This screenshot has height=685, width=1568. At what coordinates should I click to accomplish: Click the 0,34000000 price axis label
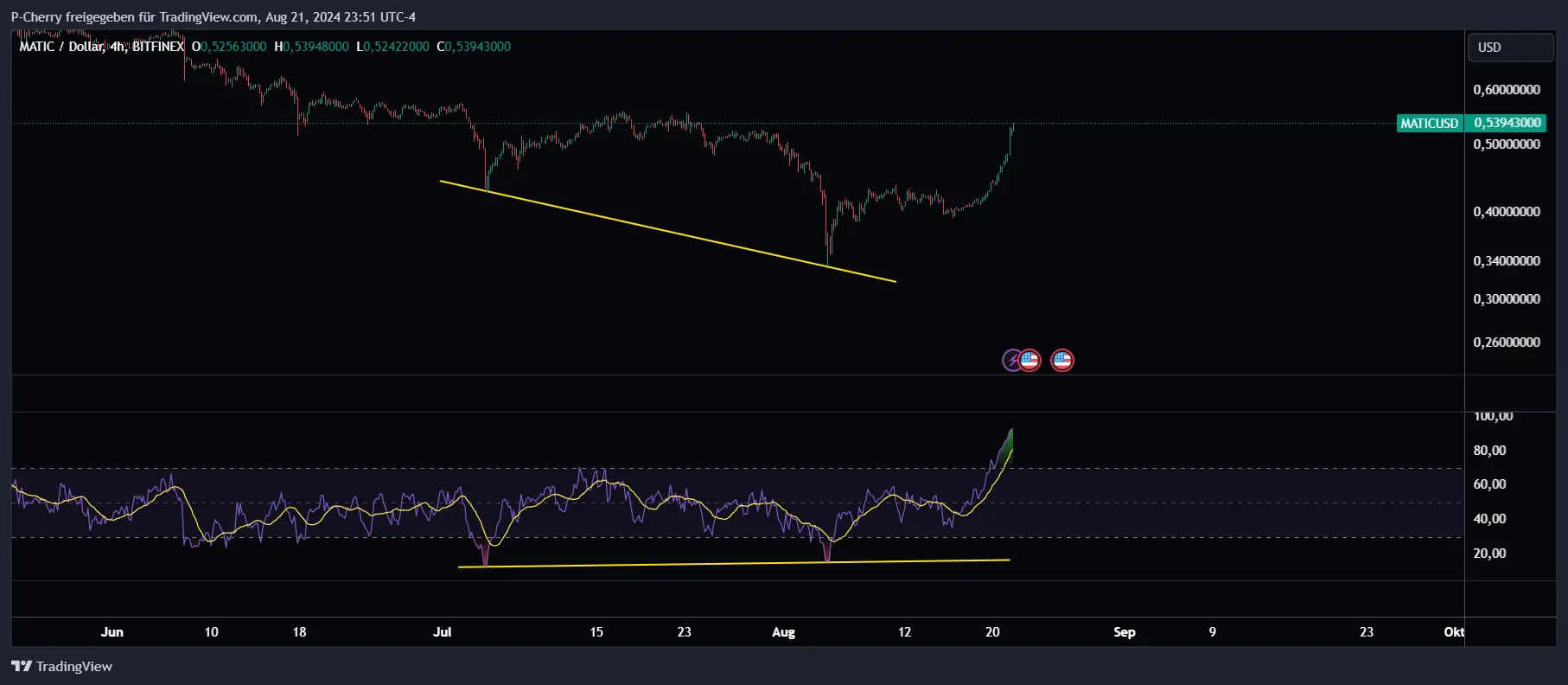pos(1507,261)
